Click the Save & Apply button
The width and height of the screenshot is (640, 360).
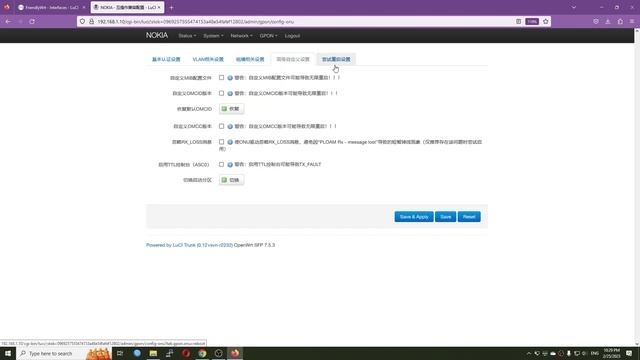point(414,217)
